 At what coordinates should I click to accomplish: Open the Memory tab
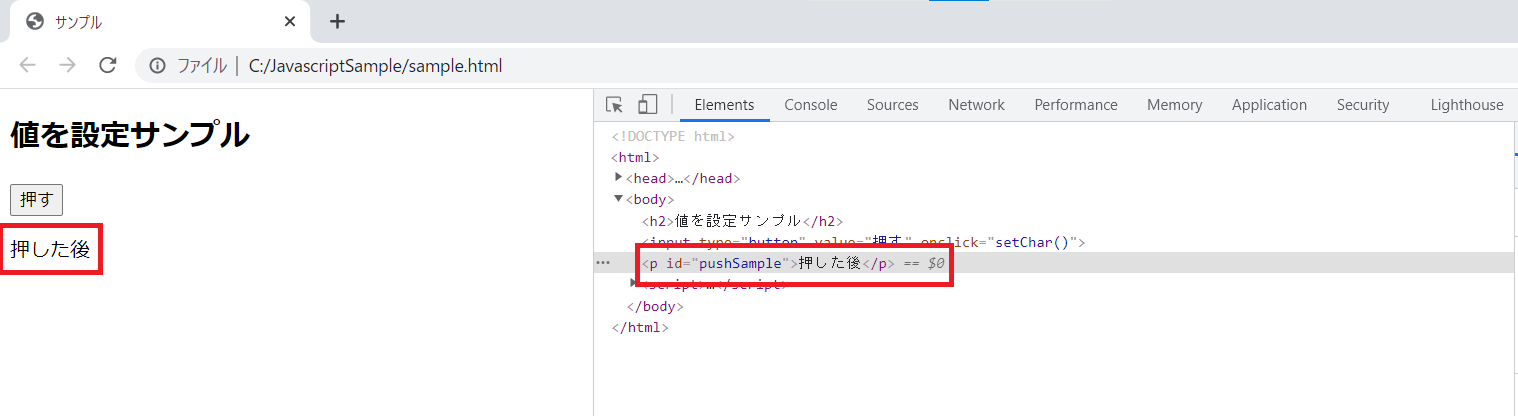pos(1175,105)
